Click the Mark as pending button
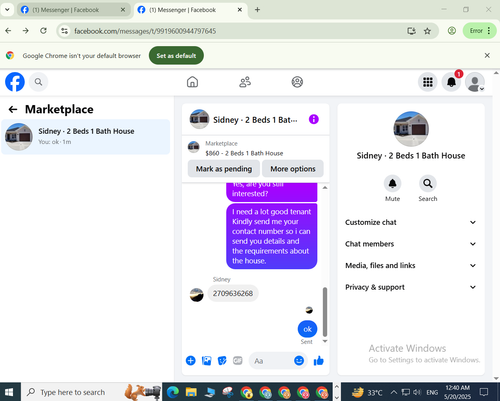The image size is (500, 401). (224, 169)
